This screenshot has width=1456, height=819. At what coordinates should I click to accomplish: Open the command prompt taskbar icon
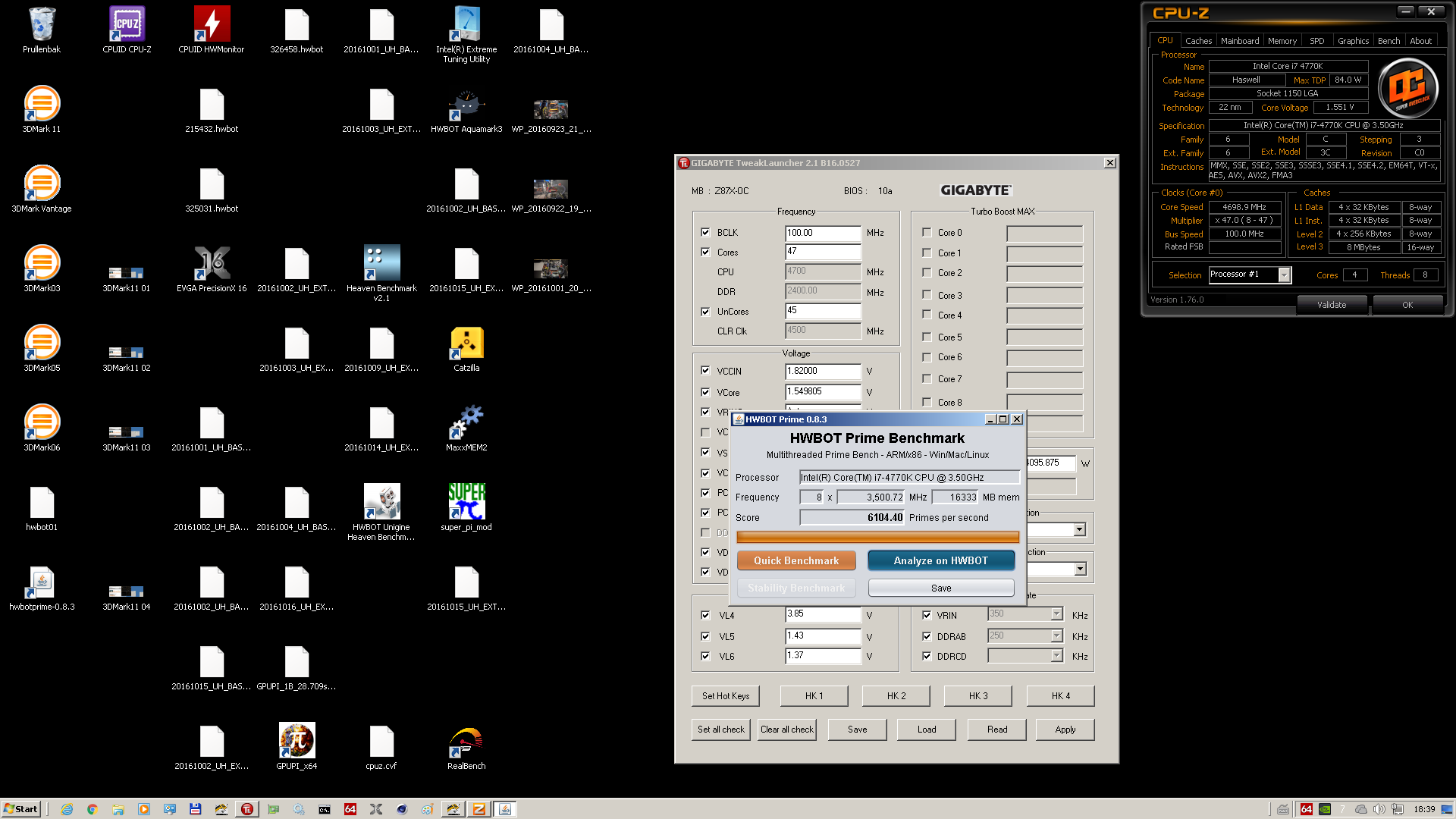click(325, 809)
